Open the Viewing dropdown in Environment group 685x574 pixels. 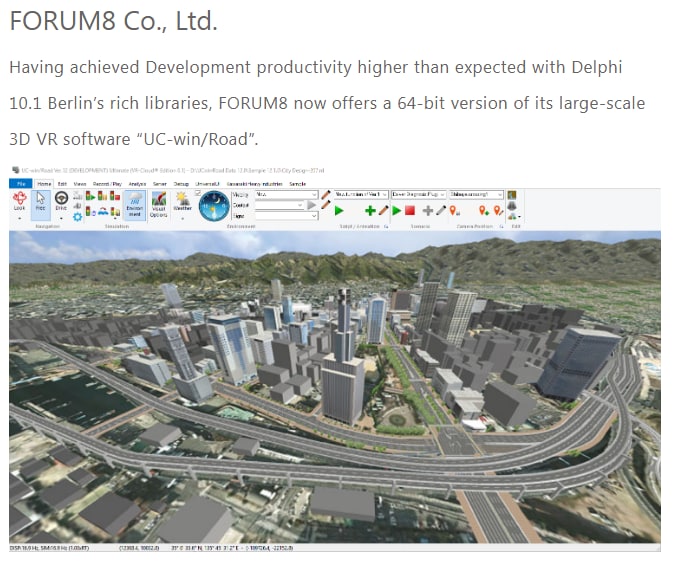(x=286, y=194)
